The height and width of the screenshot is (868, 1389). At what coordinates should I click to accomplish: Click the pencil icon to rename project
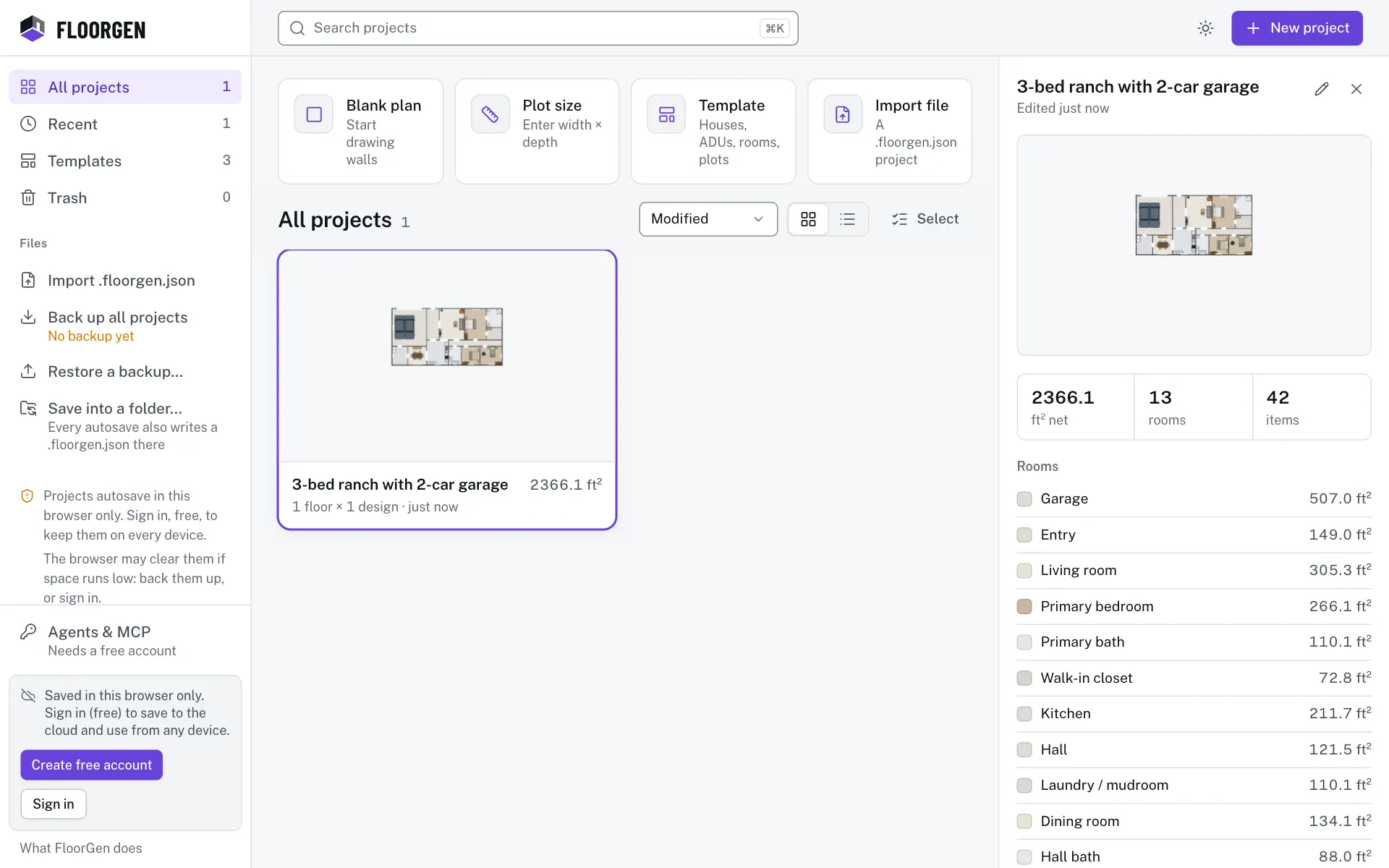tap(1322, 89)
